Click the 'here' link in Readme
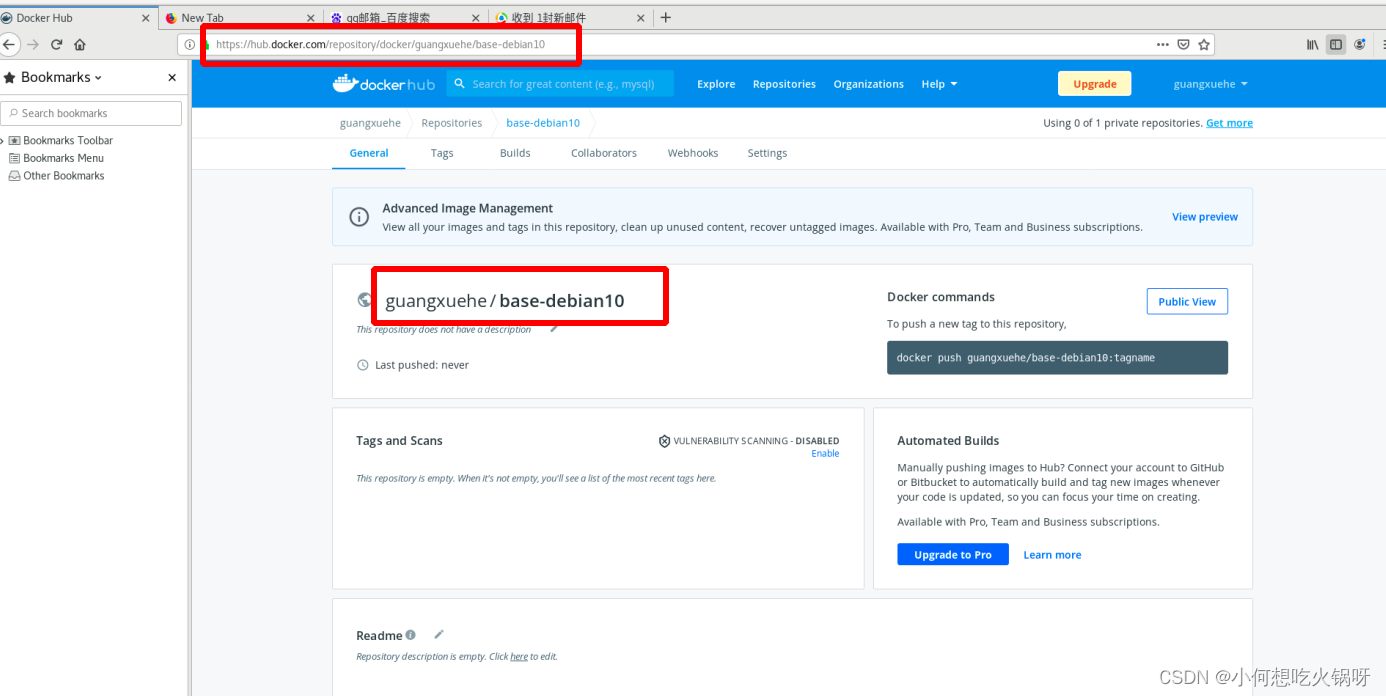This screenshot has height=696, width=1386. pyautogui.click(x=519, y=657)
